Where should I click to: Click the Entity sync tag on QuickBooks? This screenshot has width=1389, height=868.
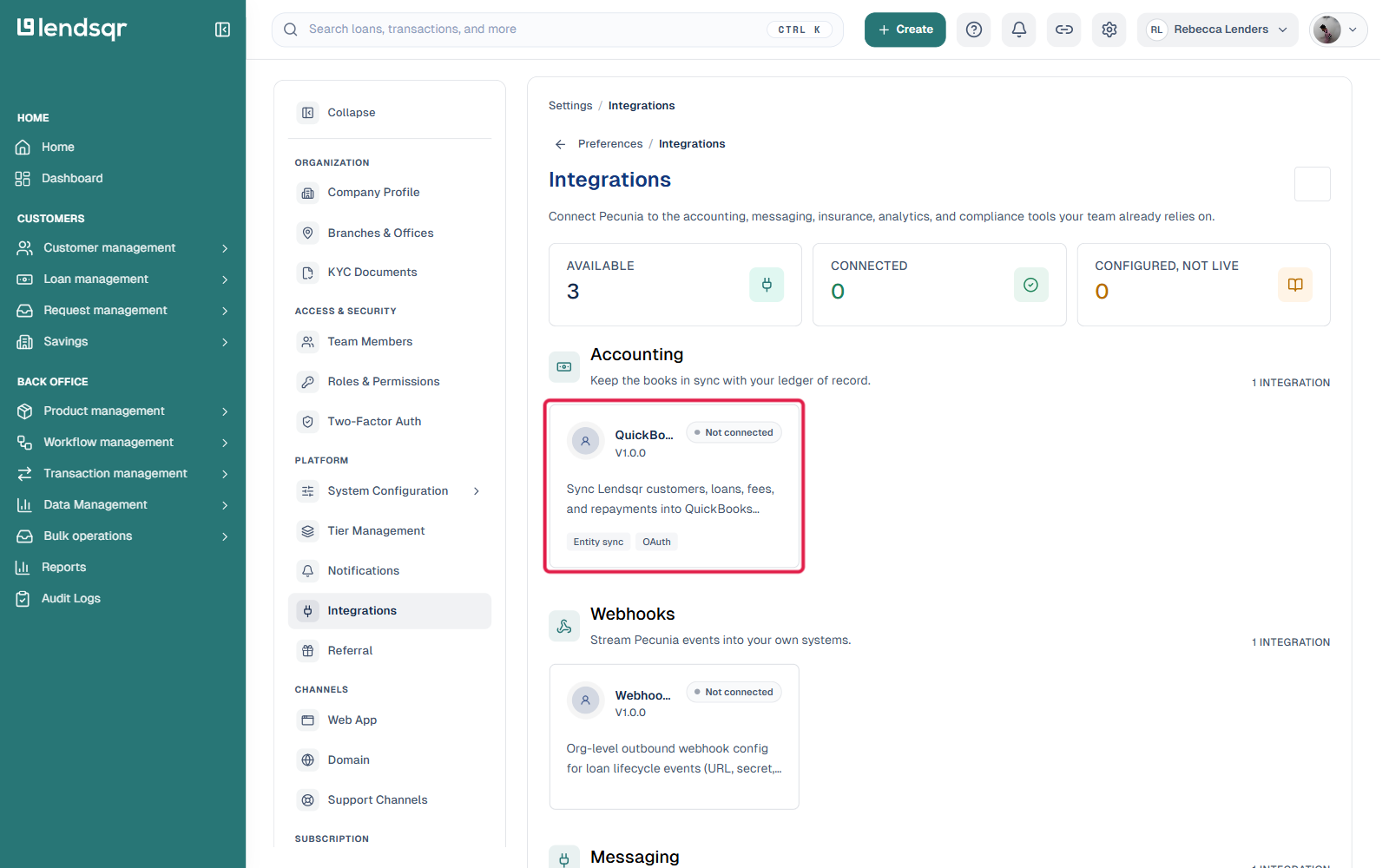598,542
